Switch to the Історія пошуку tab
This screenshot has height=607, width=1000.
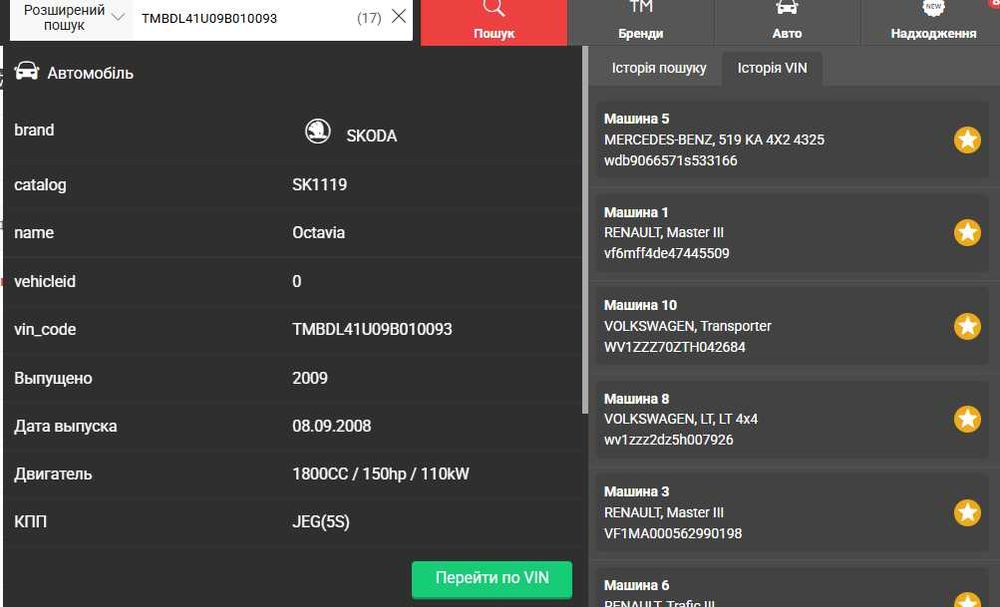coord(659,68)
